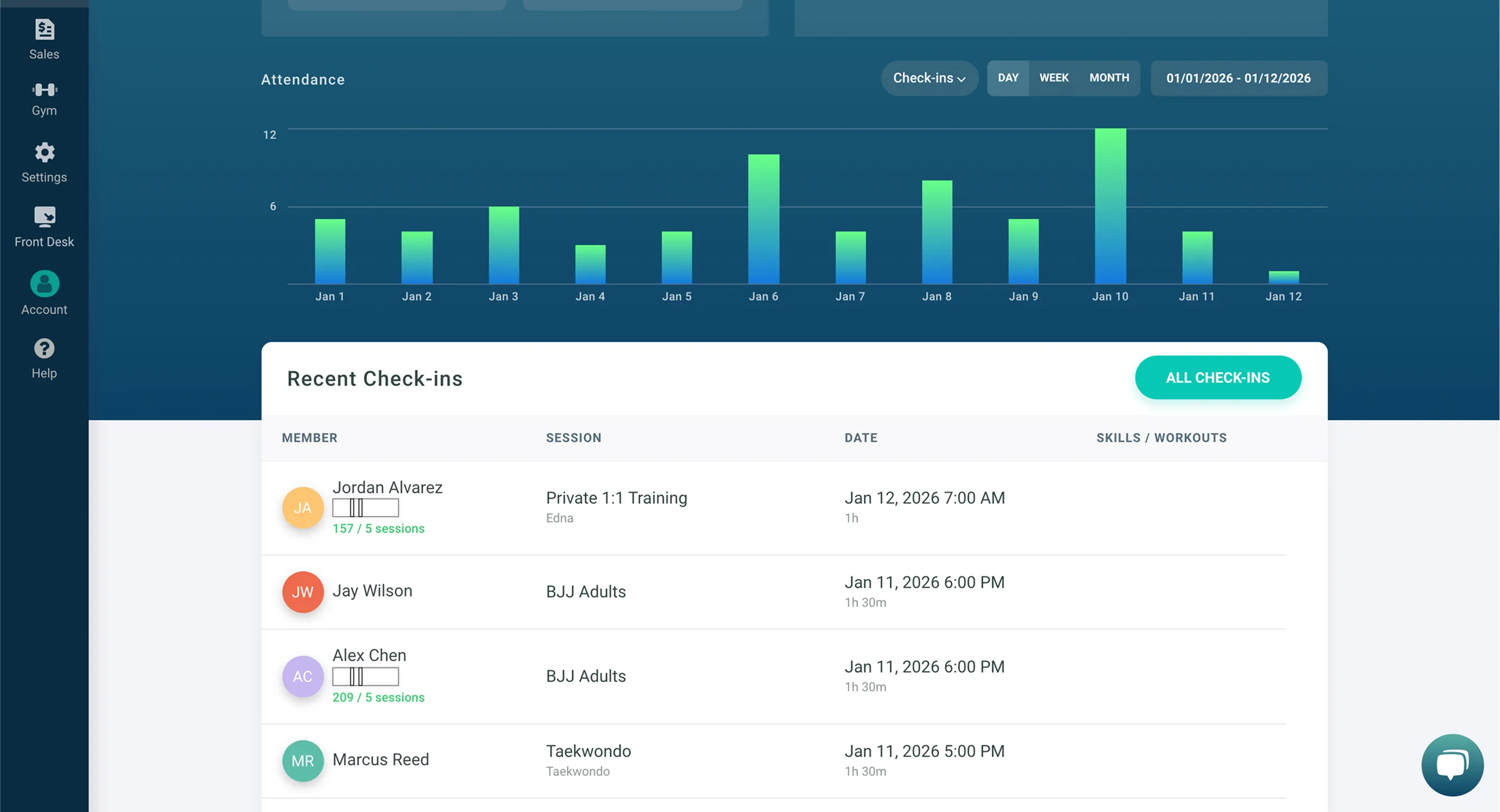Switch attendance view to MONTH

tap(1109, 78)
